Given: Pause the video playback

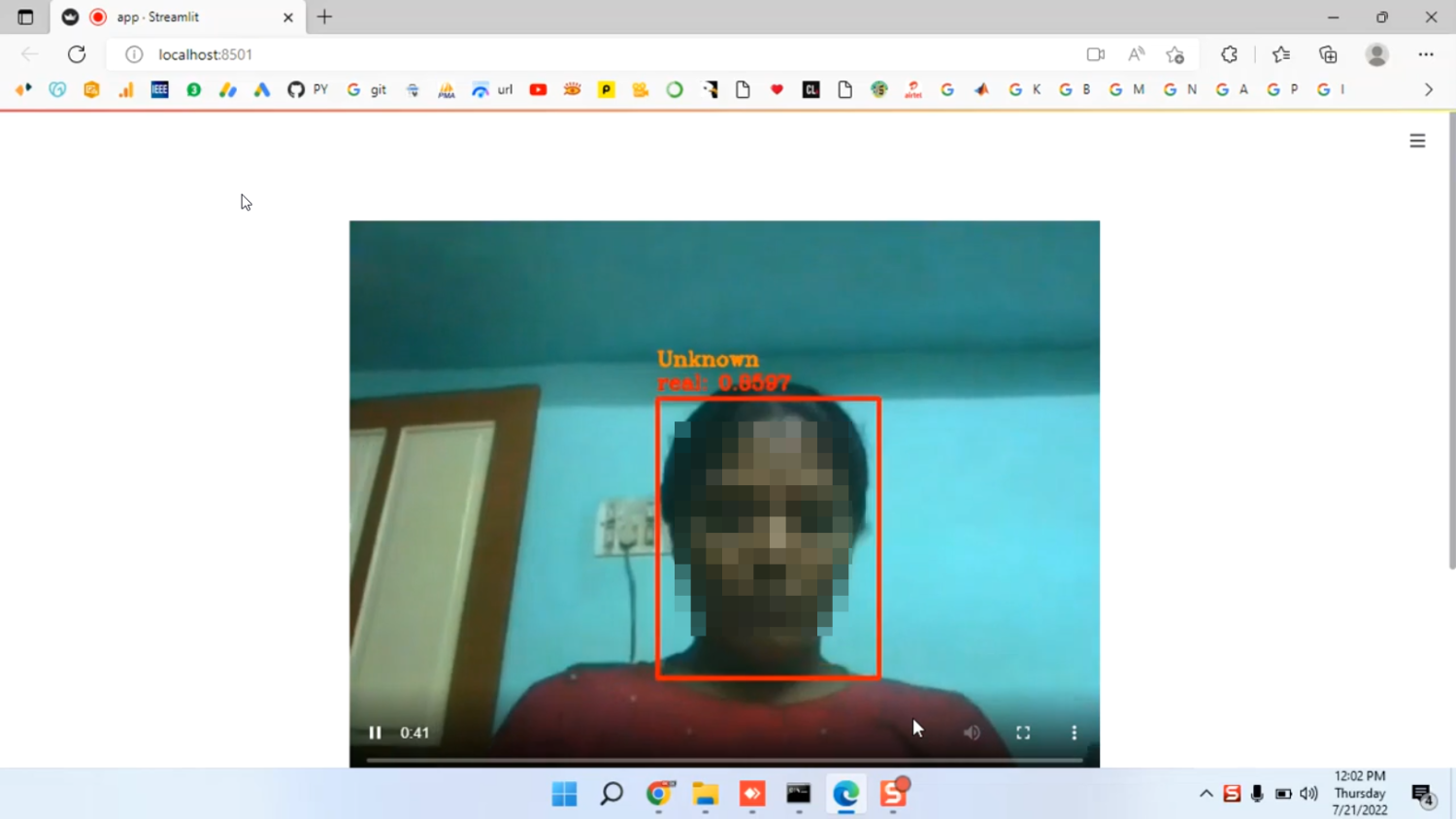Looking at the screenshot, I should point(375,733).
